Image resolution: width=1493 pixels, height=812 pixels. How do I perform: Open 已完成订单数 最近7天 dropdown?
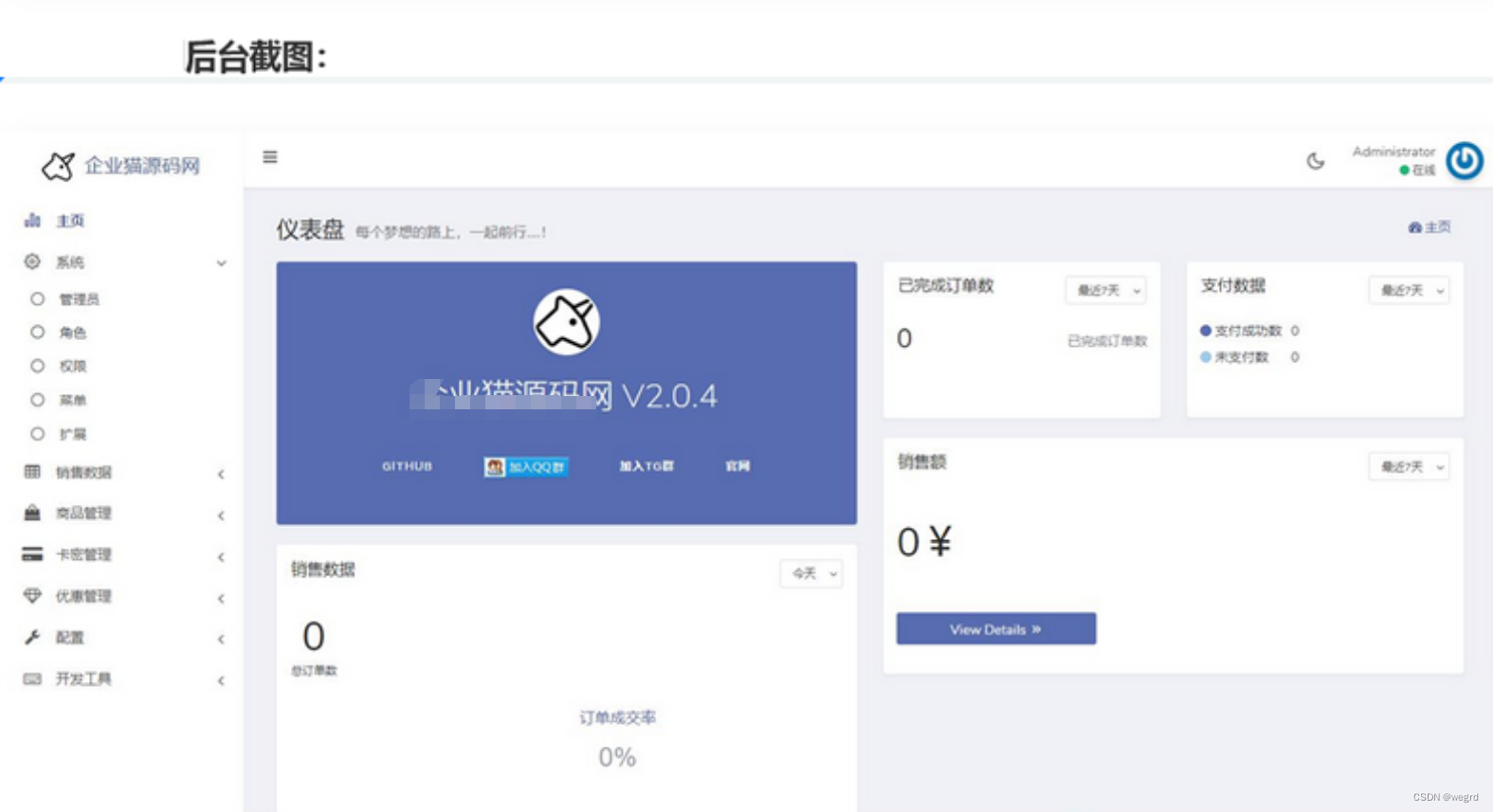pyautogui.click(x=1106, y=290)
